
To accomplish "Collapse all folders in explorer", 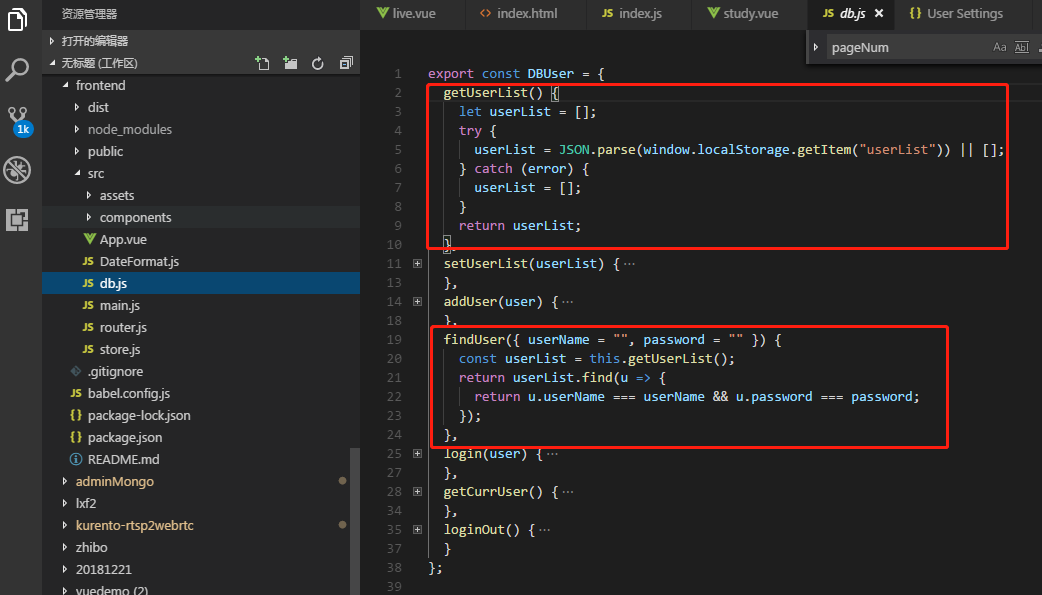I will pyautogui.click(x=346, y=63).
